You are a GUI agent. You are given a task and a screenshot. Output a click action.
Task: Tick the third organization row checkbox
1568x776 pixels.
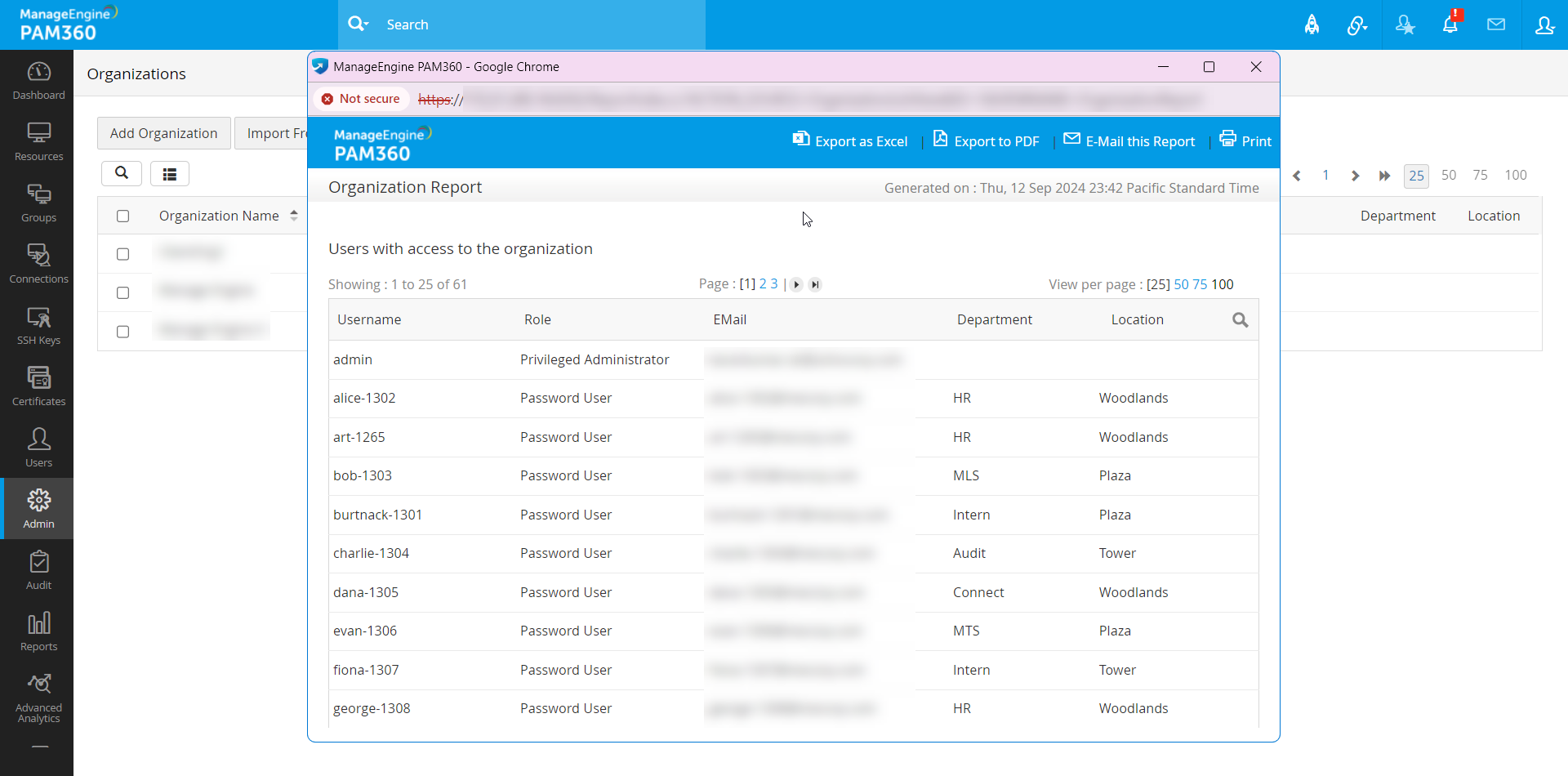tap(122, 332)
